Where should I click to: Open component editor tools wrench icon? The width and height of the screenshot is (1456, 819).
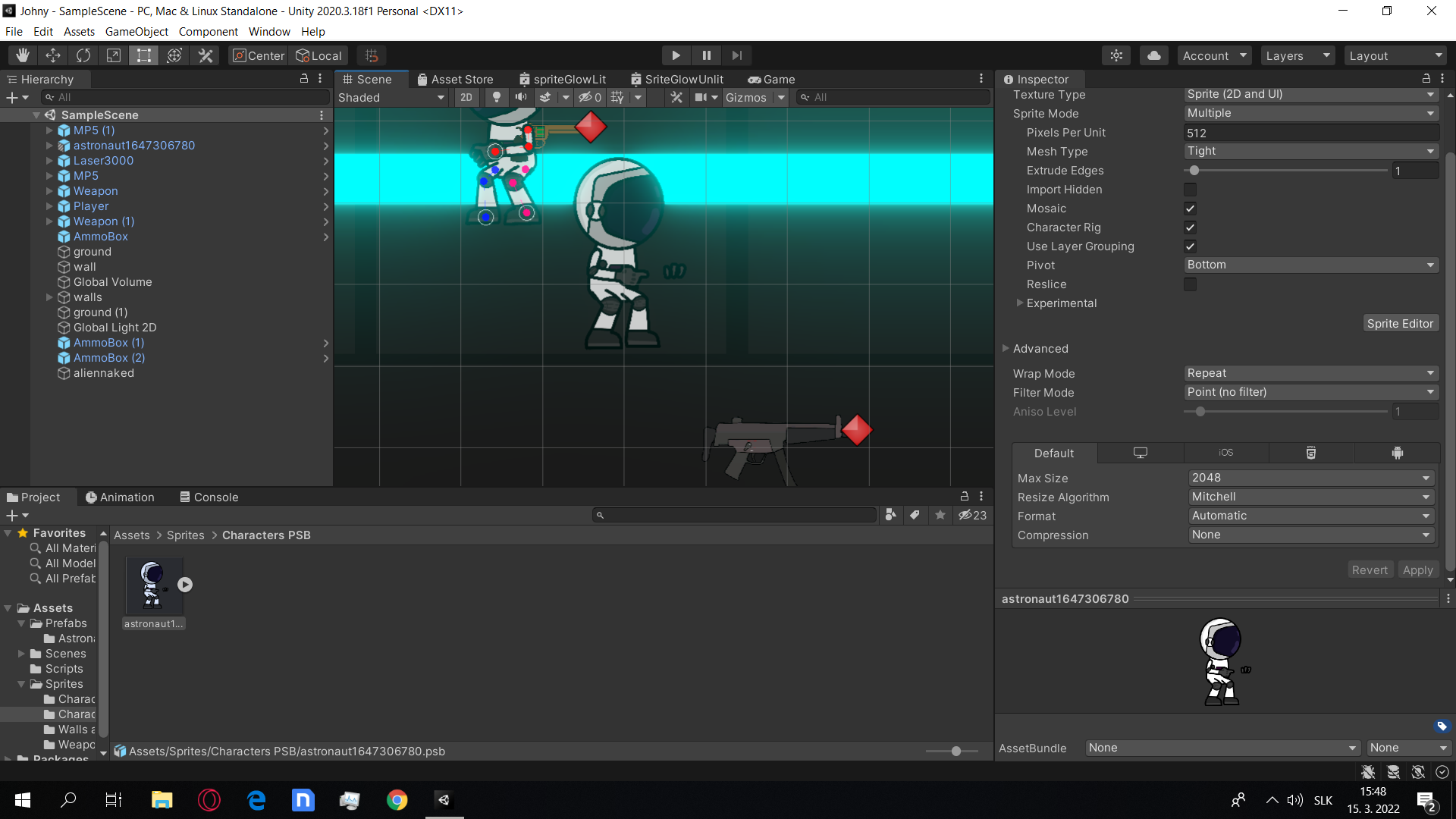tap(676, 97)
